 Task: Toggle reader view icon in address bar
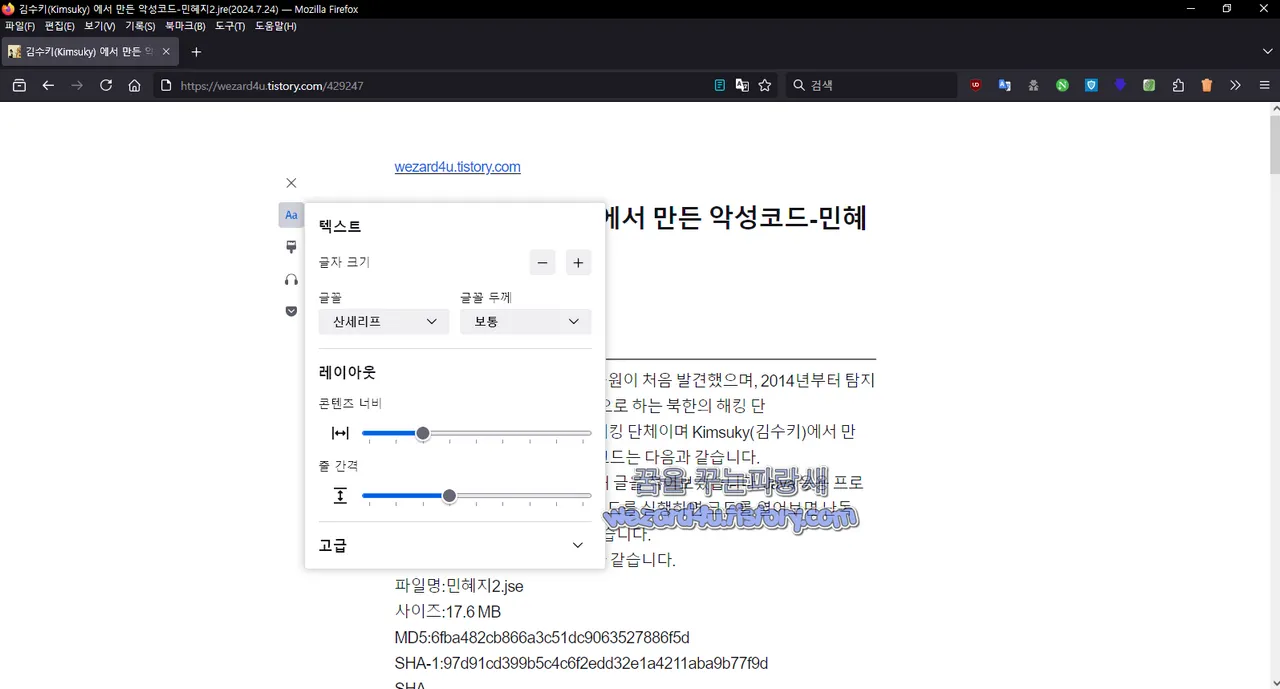[x=719, y=86]
